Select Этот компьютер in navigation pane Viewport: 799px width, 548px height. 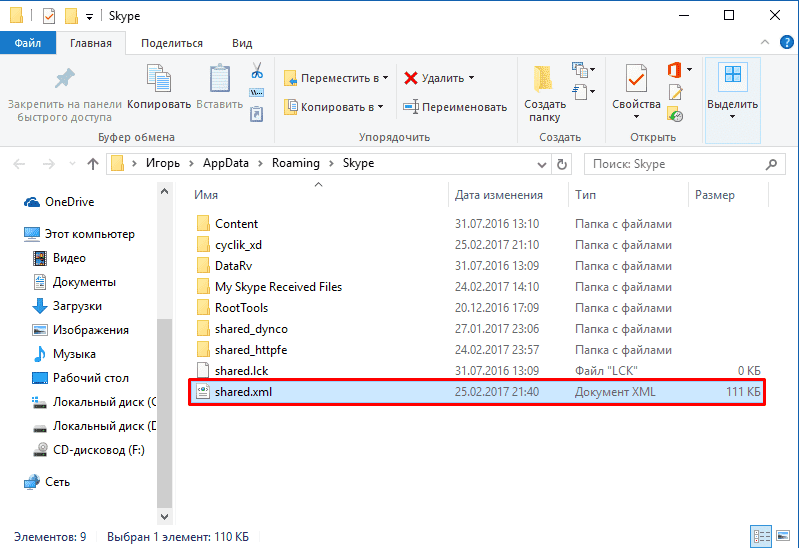click(x=79, y=234)
